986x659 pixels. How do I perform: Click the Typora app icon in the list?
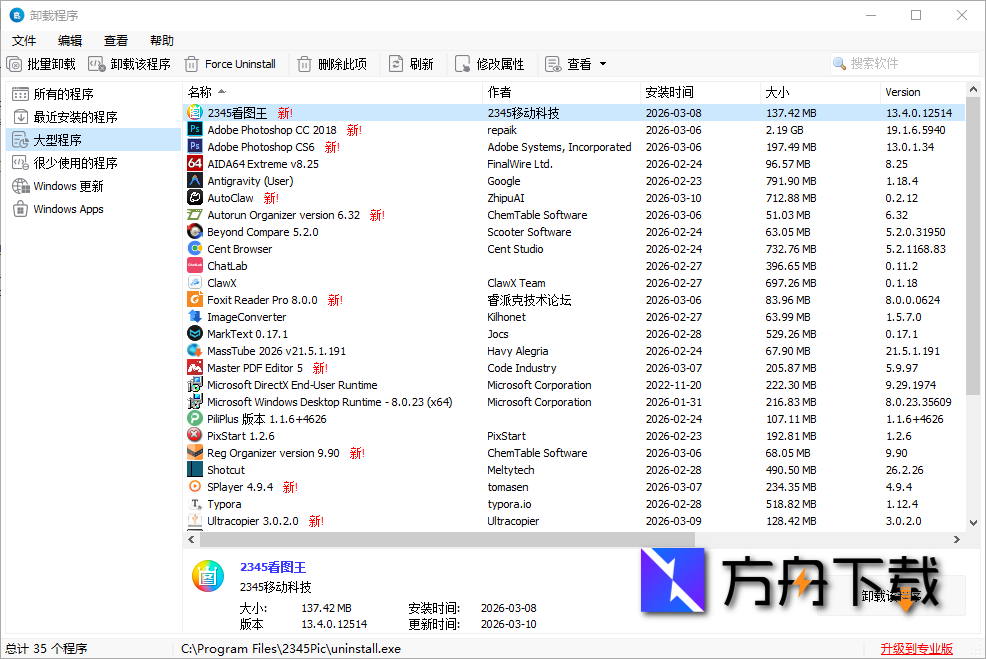tap(196, 504)
